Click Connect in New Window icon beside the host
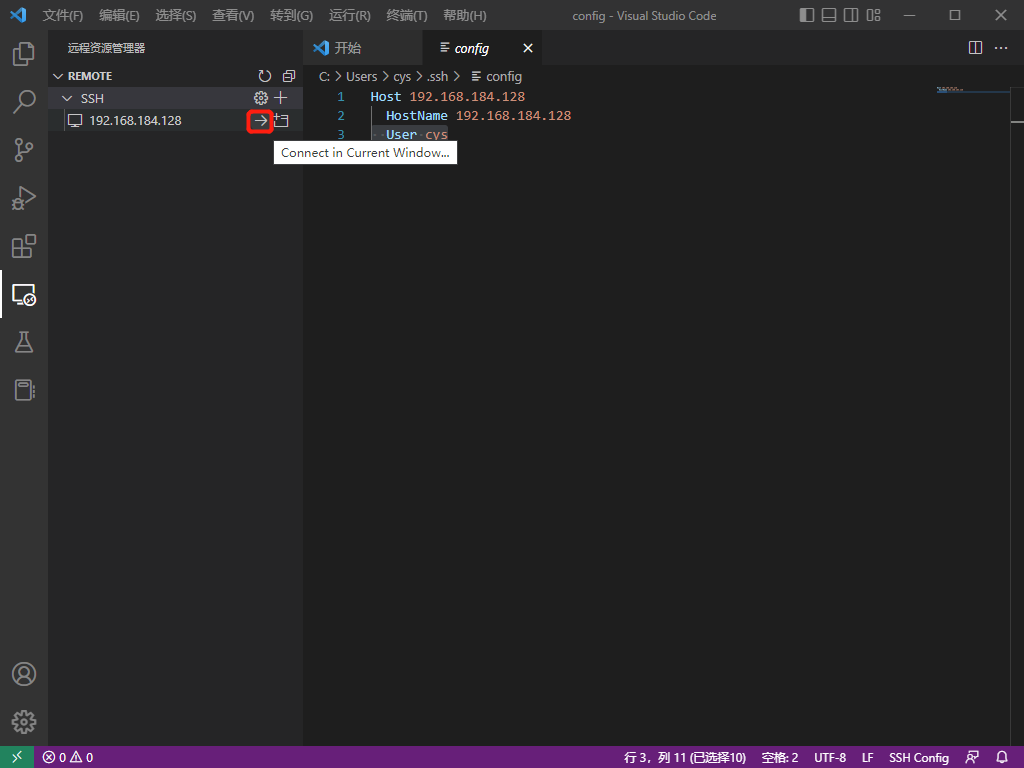The image size is (1024, 768). [x=280, y=120]
